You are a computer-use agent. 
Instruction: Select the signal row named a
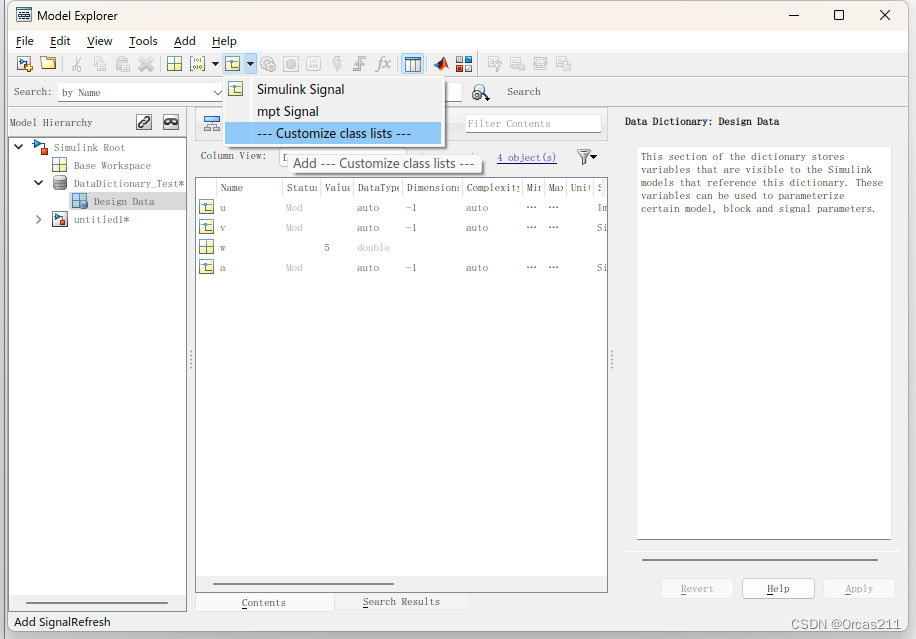point(402,268)
